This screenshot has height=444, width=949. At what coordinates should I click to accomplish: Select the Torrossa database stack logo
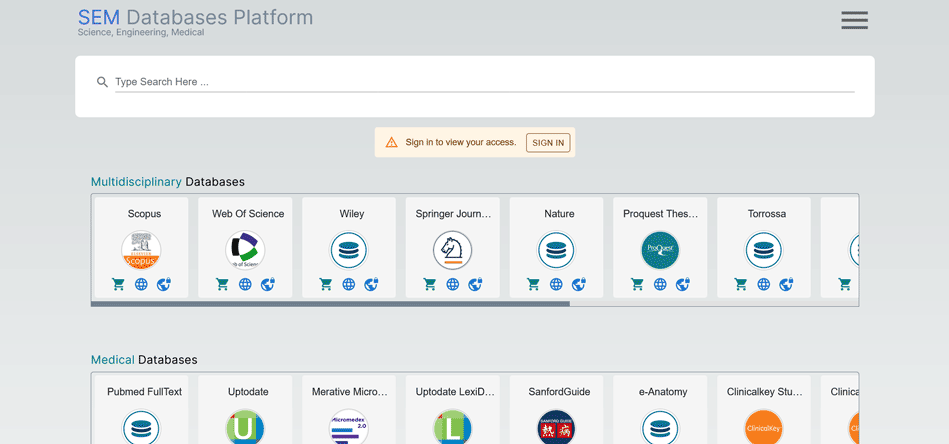[x=764, y=250]
